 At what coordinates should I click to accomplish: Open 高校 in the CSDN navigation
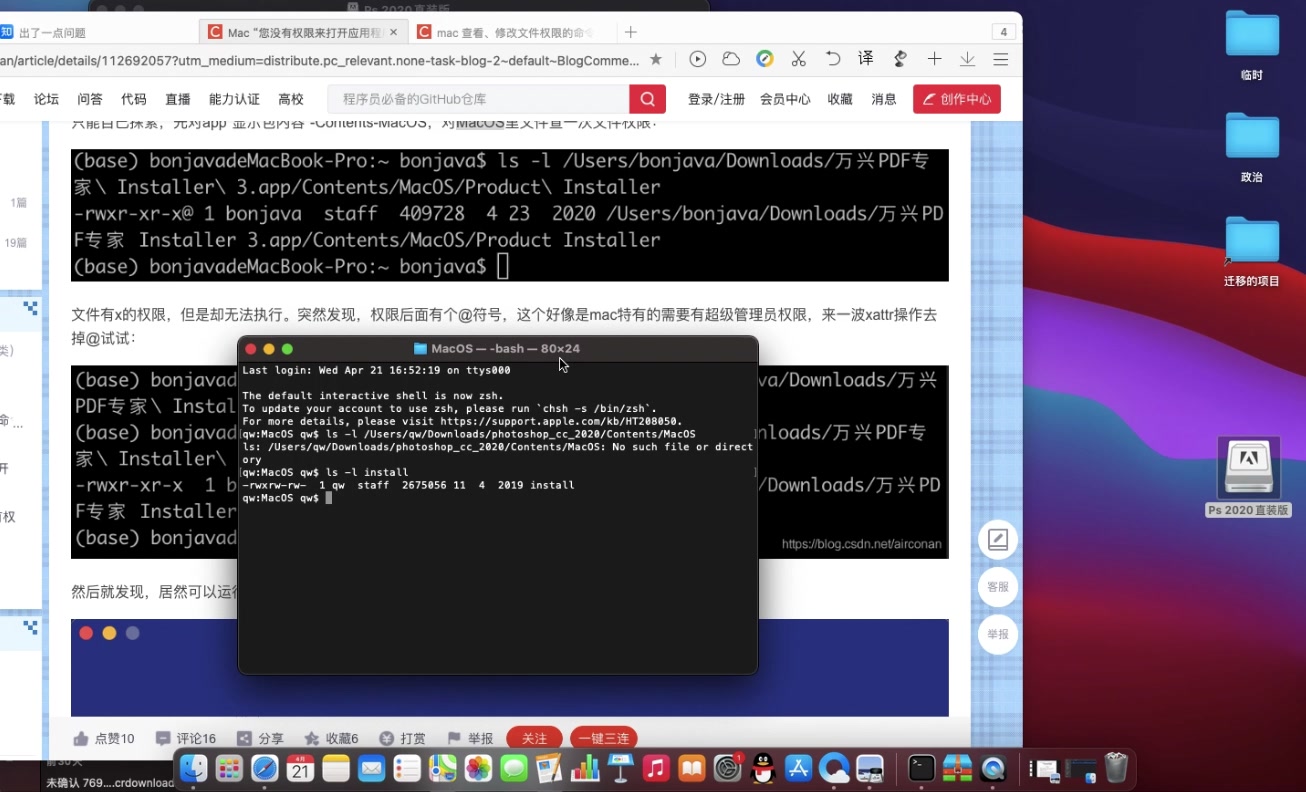pyautogui.click(x=291, y=99)
